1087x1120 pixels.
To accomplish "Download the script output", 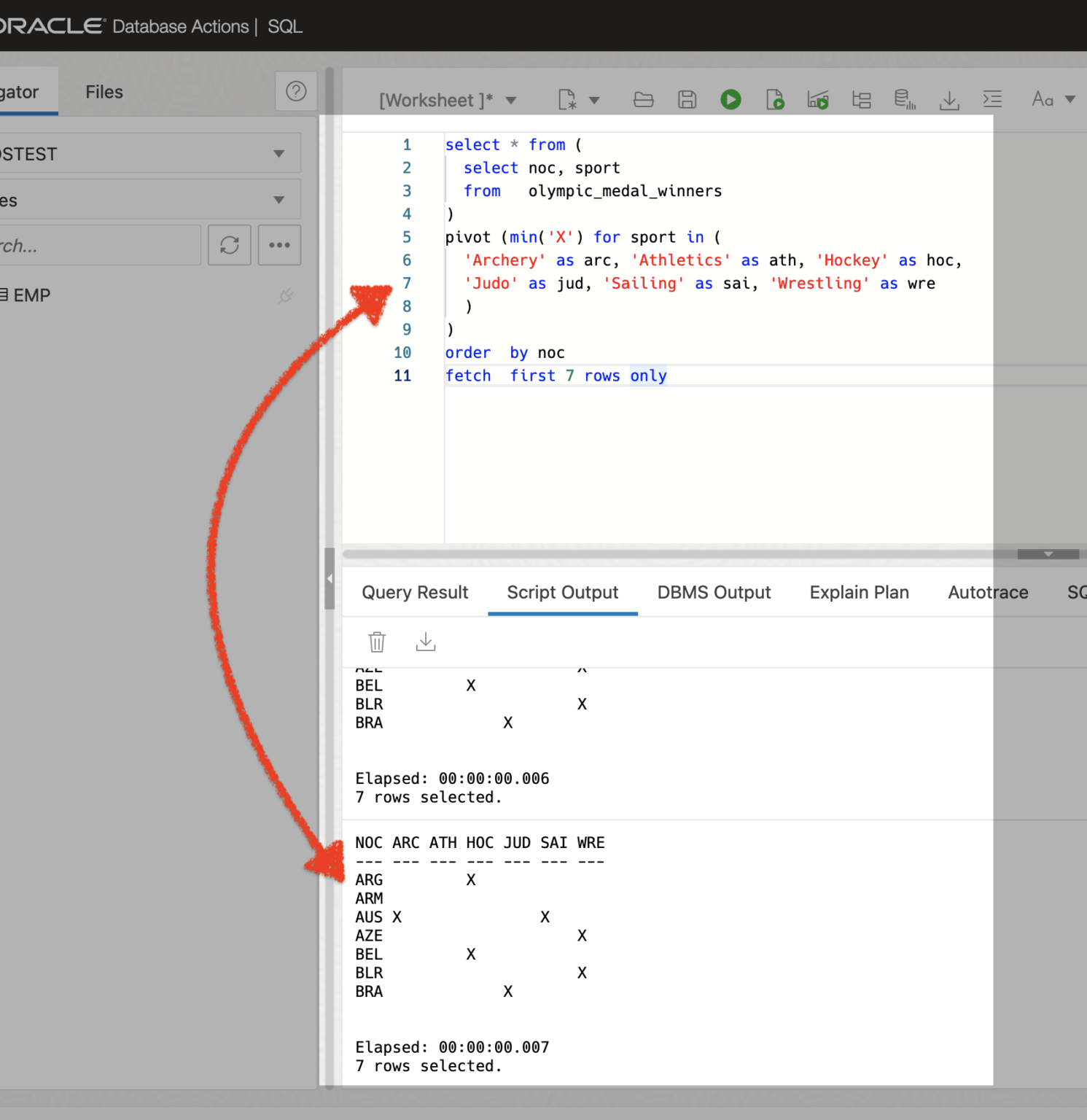I will coord(425,642).
